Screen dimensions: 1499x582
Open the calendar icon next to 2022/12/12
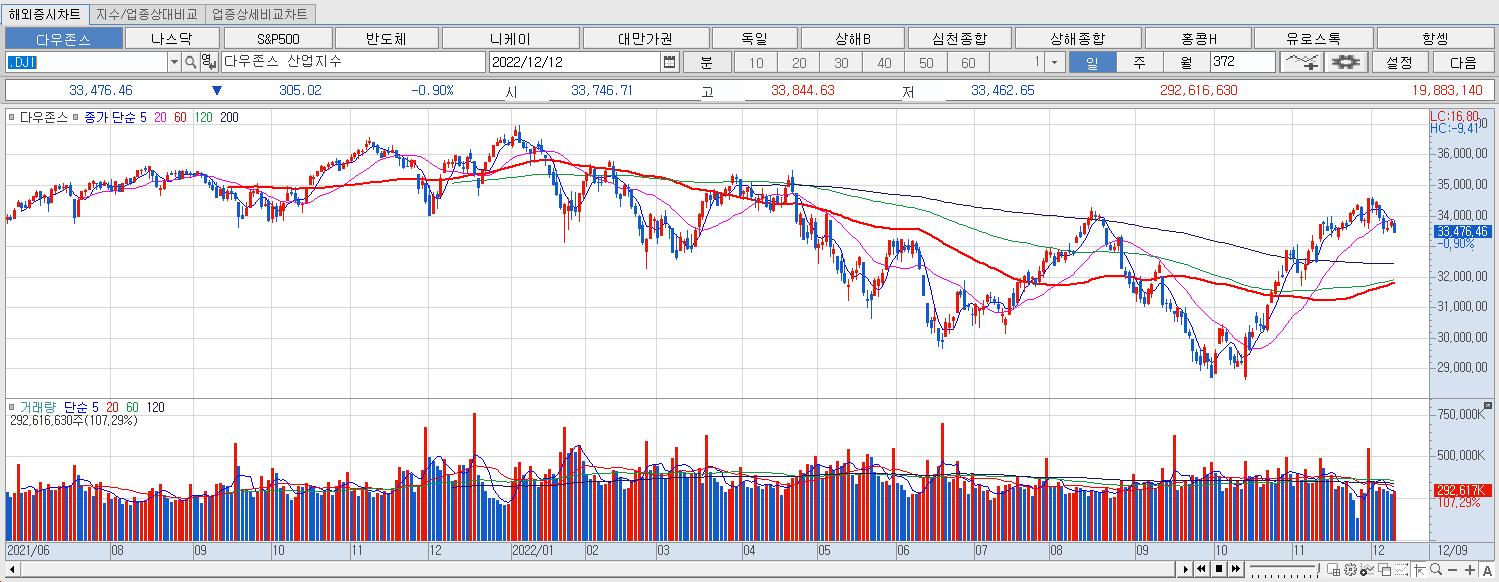[668, 61]
